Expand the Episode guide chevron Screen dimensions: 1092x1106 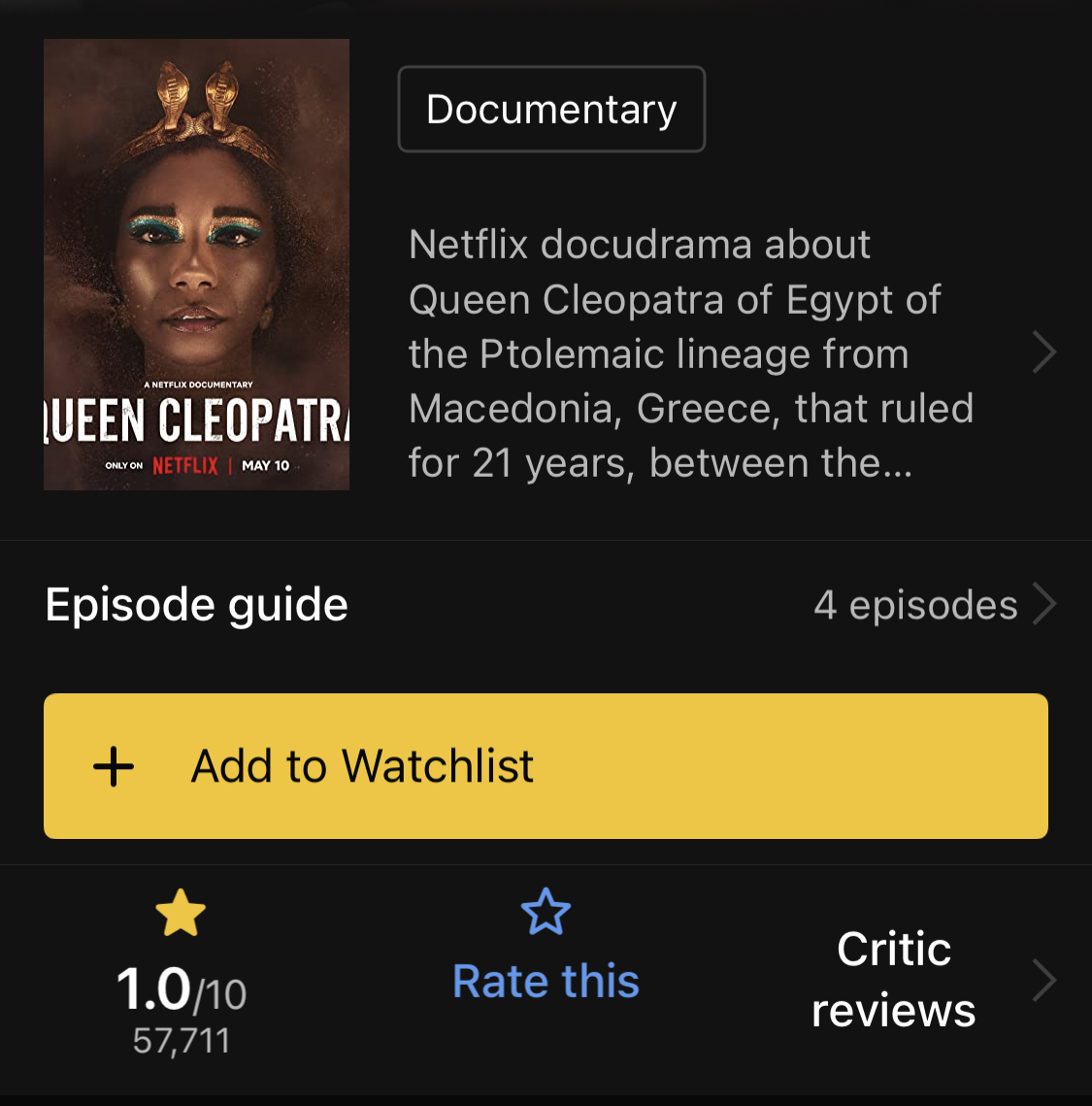1044,604
